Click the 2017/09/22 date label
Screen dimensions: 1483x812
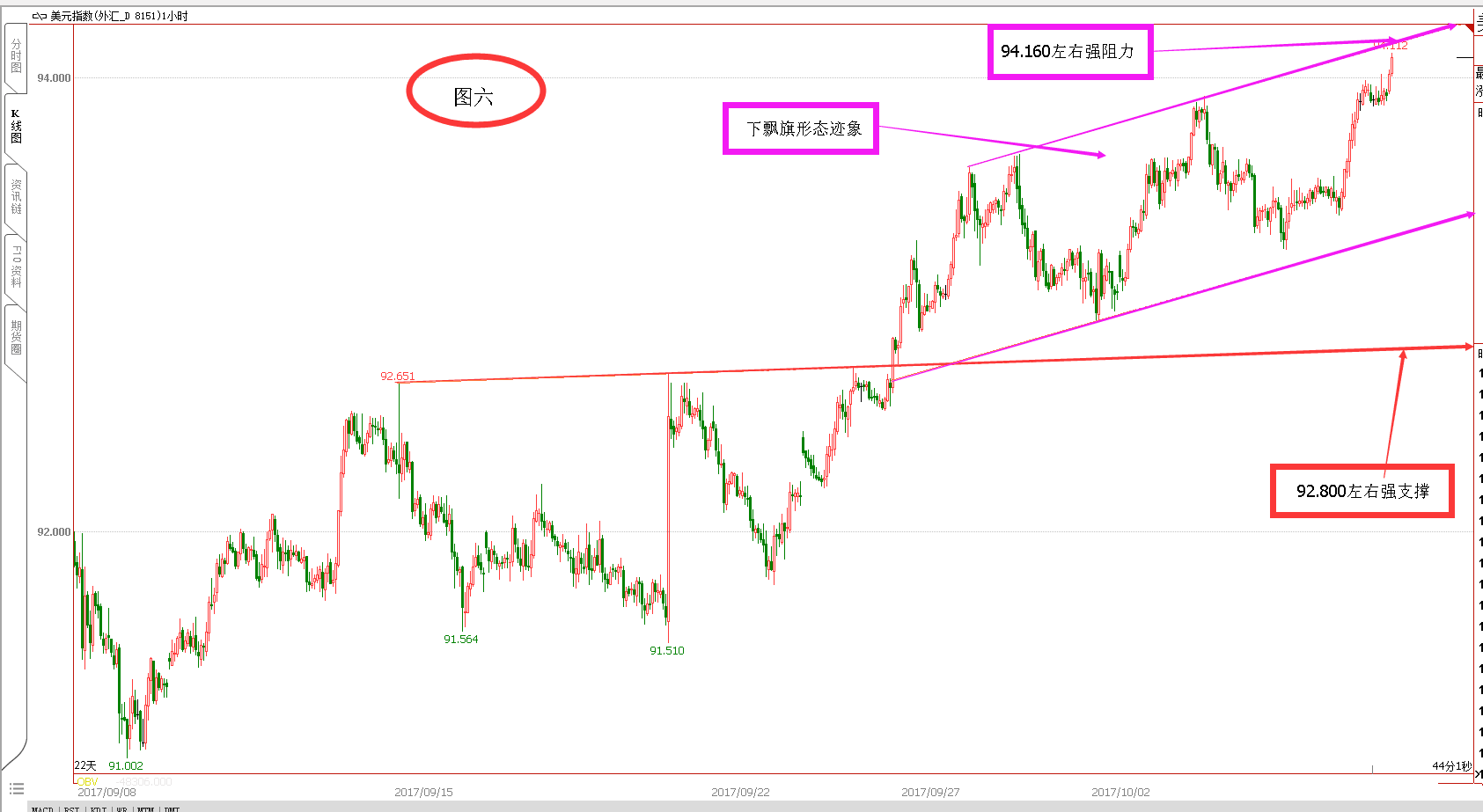click(740, 792)
